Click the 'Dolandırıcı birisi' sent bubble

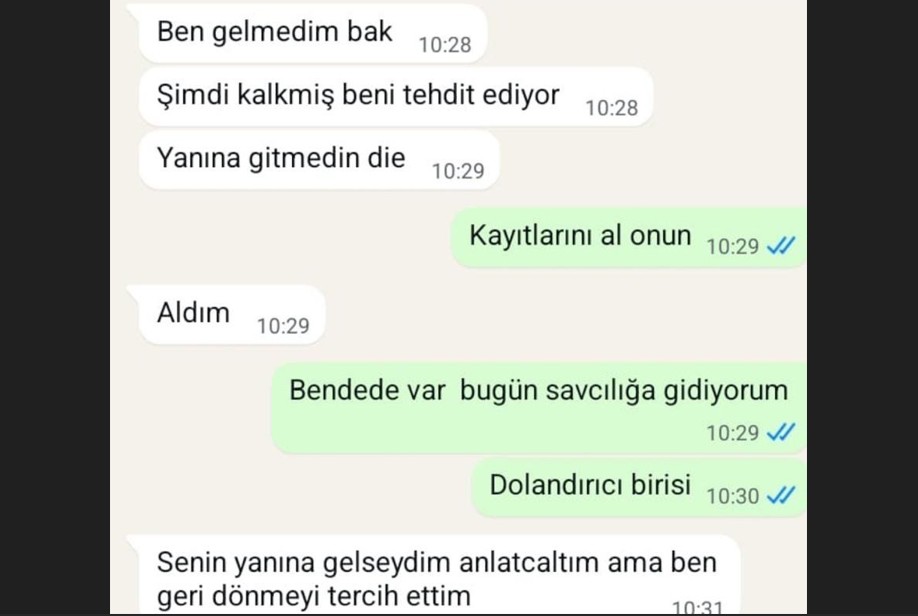(x=639, y=487)
